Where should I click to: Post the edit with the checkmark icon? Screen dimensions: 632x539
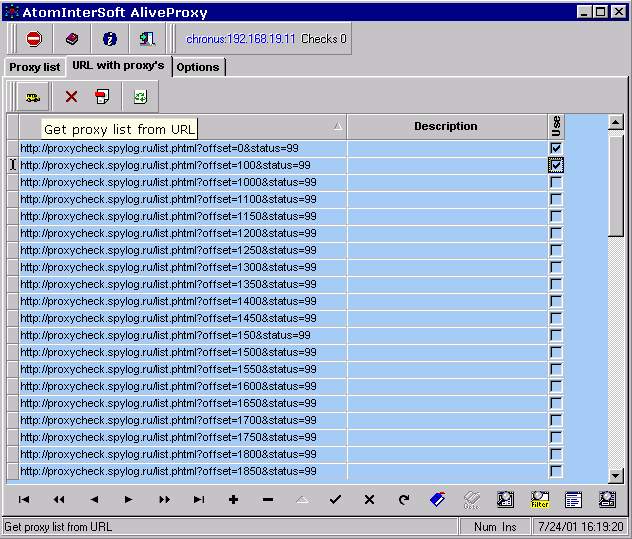coord(335,499)
